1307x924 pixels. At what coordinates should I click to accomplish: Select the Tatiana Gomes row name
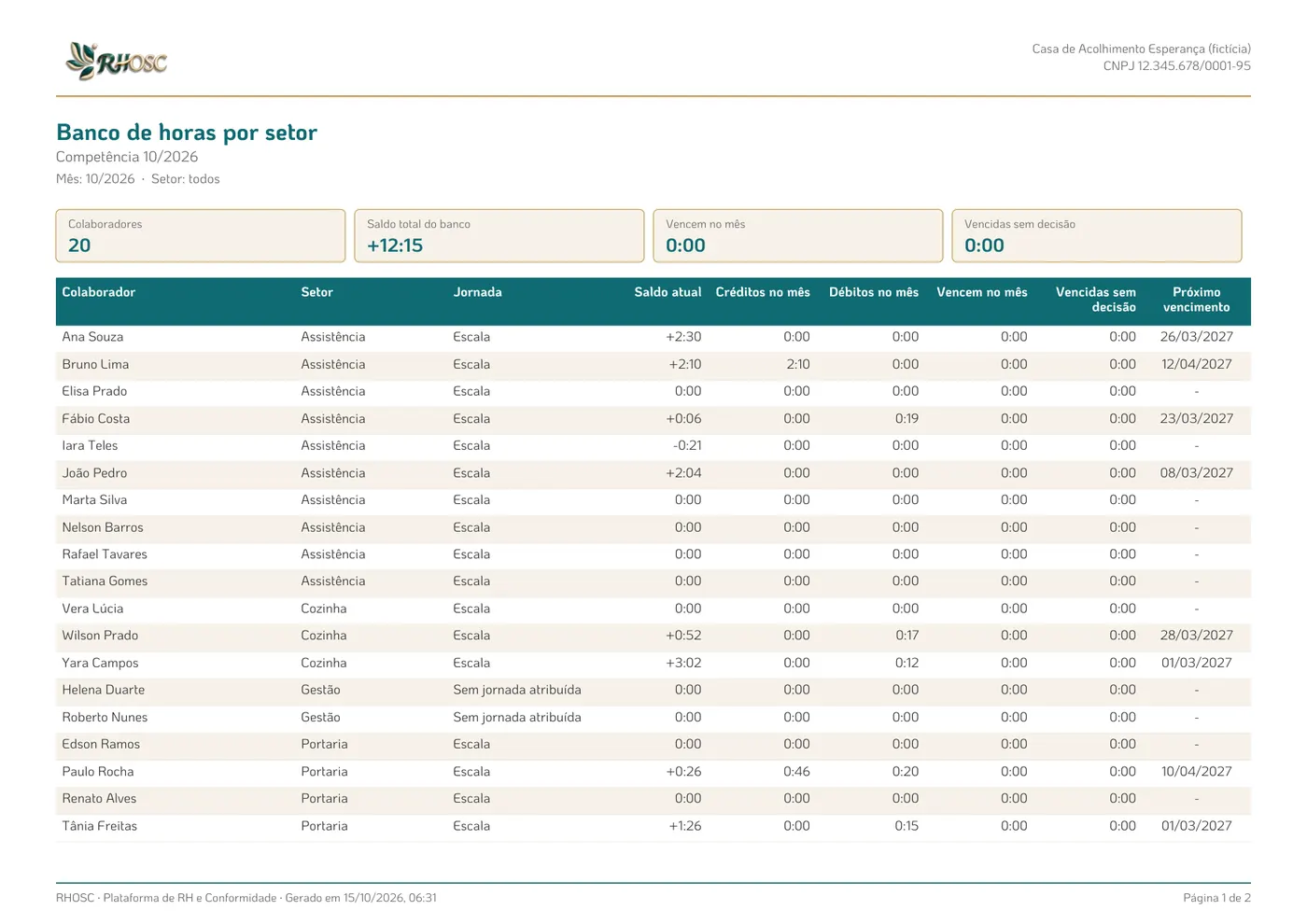(x=105, y=581)
